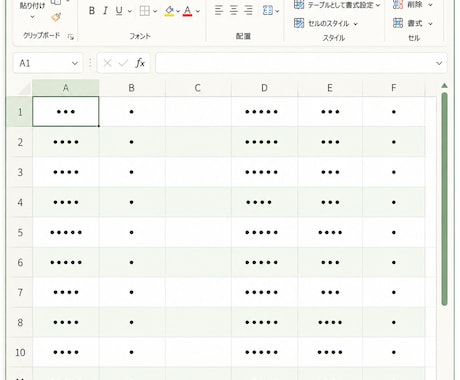This screenshot has height=380, width=460.
Task: Select row 1 header
Action: tap(20, 112)
